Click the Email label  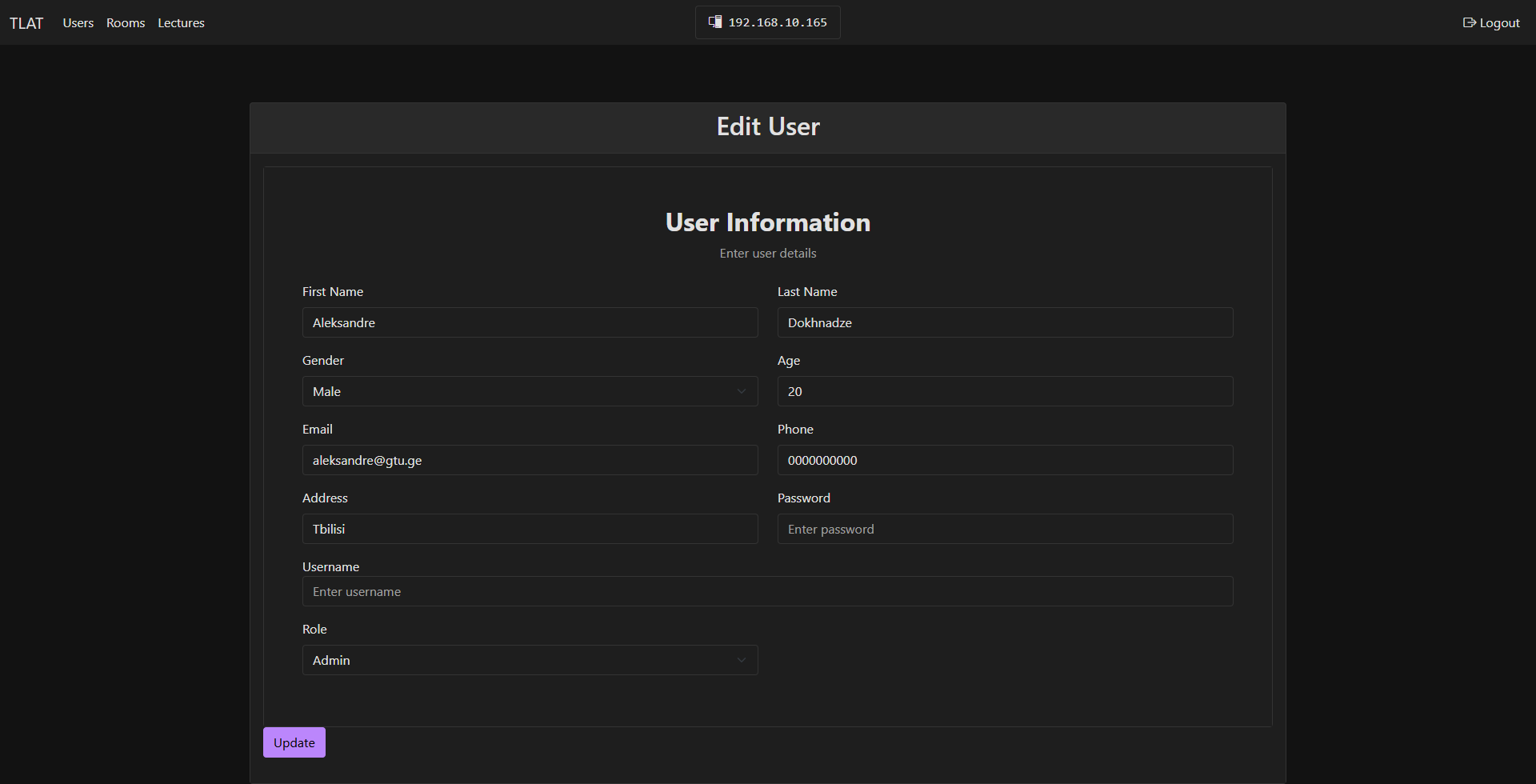coord(318,429)
